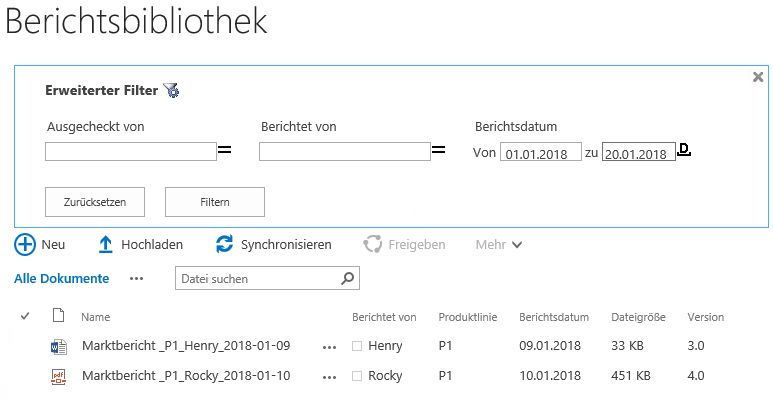The width and height of the screenshot is (773, 401).
Task: Click the filter settings icon beside Erweiterter Filter
Action: point(171,91)
